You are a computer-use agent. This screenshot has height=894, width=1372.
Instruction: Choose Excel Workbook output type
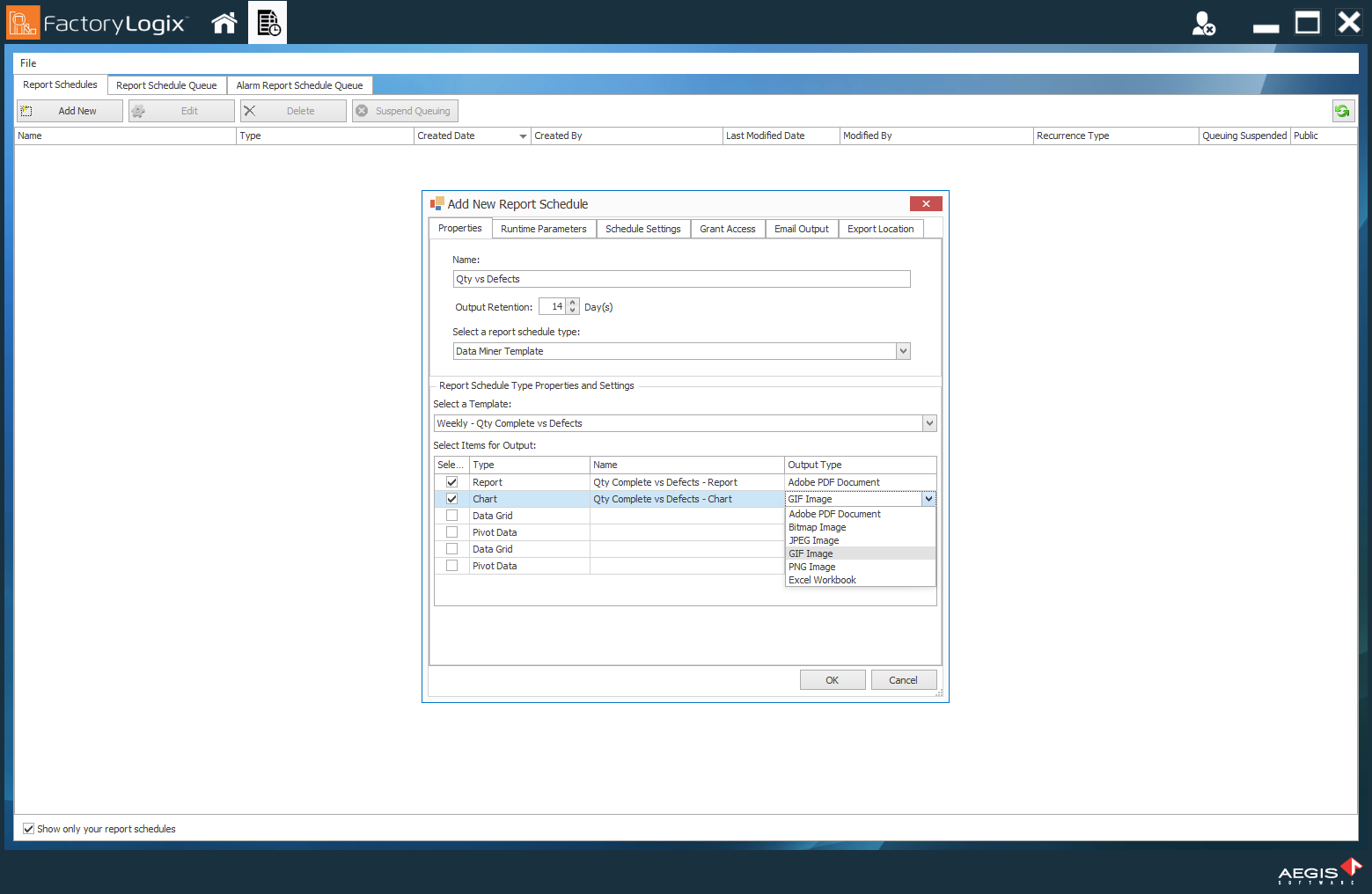pos(860,580)
